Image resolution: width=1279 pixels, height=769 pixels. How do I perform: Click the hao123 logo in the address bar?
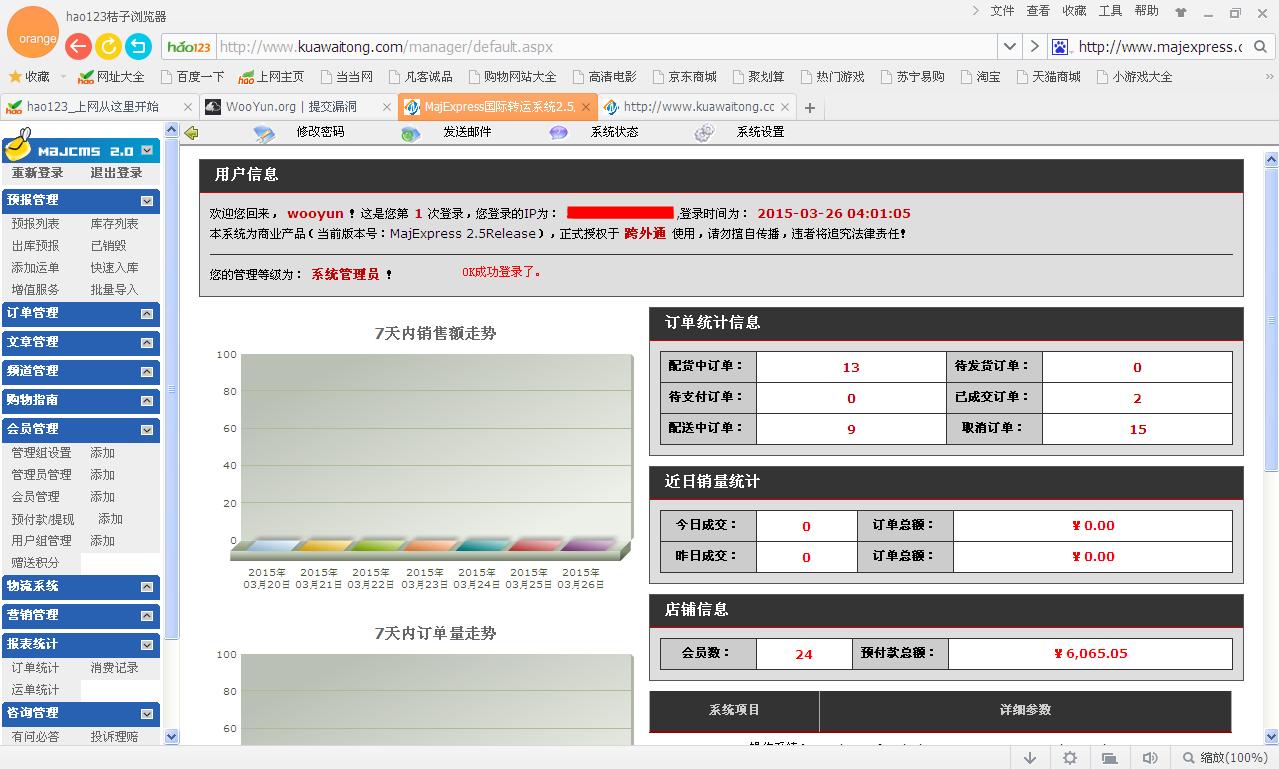tap(189, 47)
